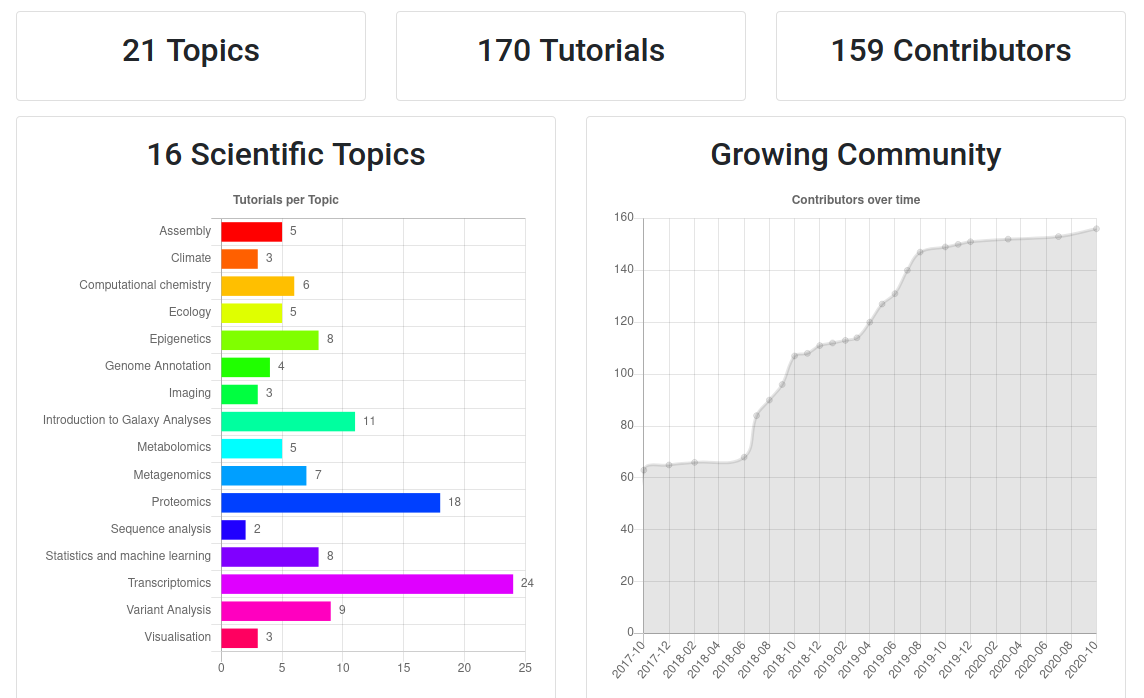This screenshot has width=1144, height=698.
Task: Click the red Assembly bar
Action: (252, 231)
